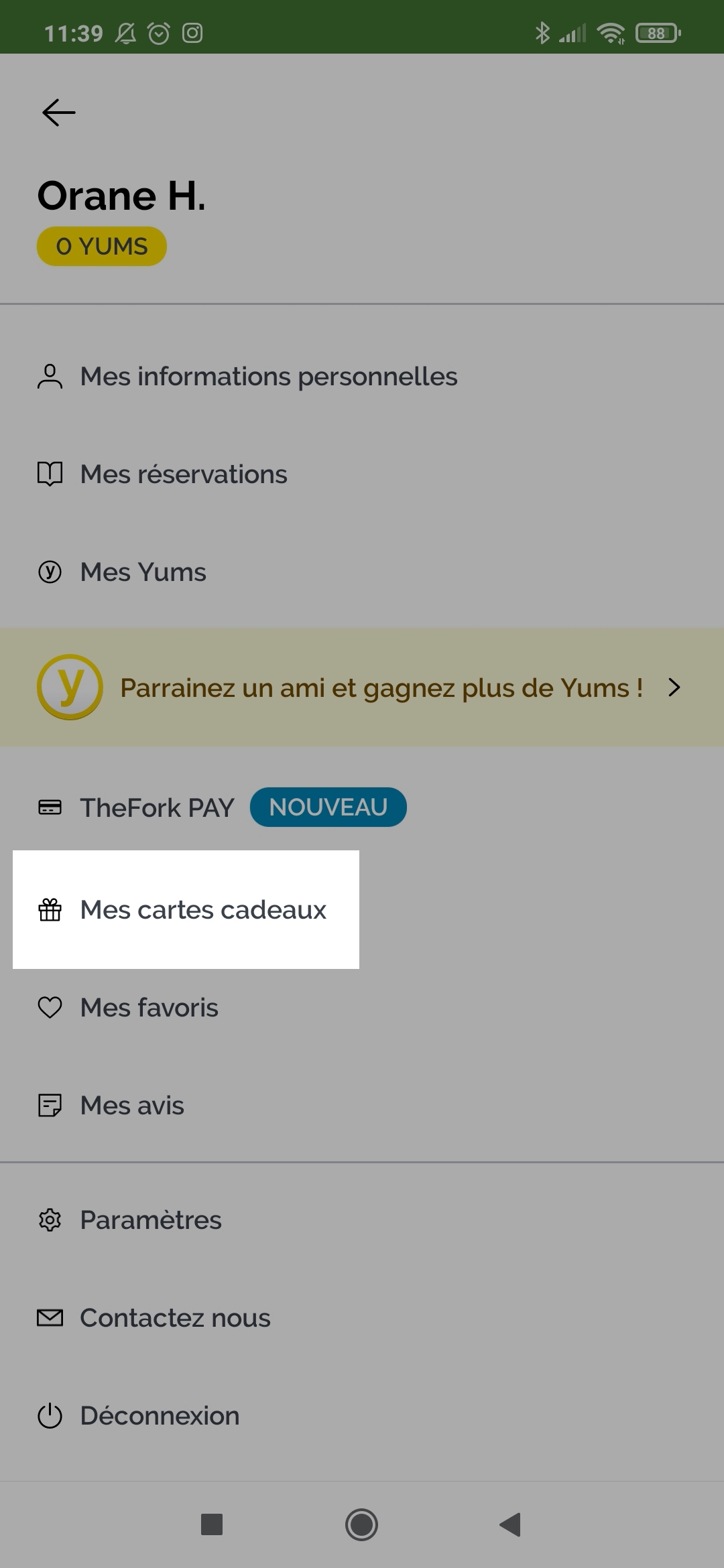This screenshot has height=1568, width=724.
Task: Tap the envelope Contactez nous icon
Action: pyautogui.click(x=50, y=1318)
